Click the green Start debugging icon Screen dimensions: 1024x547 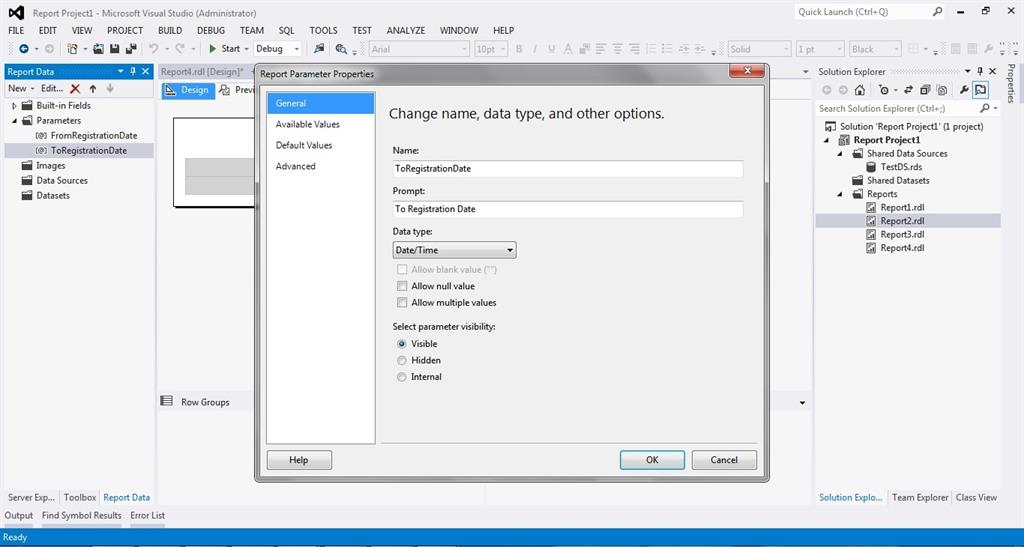pos(213,49)
